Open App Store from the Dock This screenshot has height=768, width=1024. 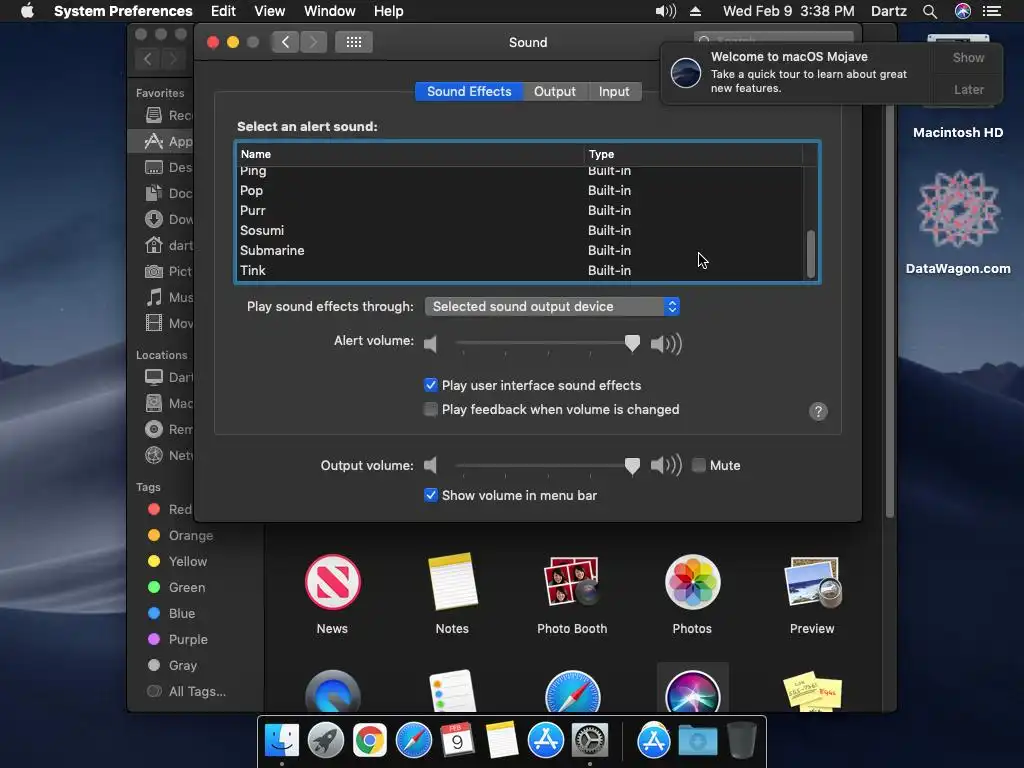pos(545,741)
